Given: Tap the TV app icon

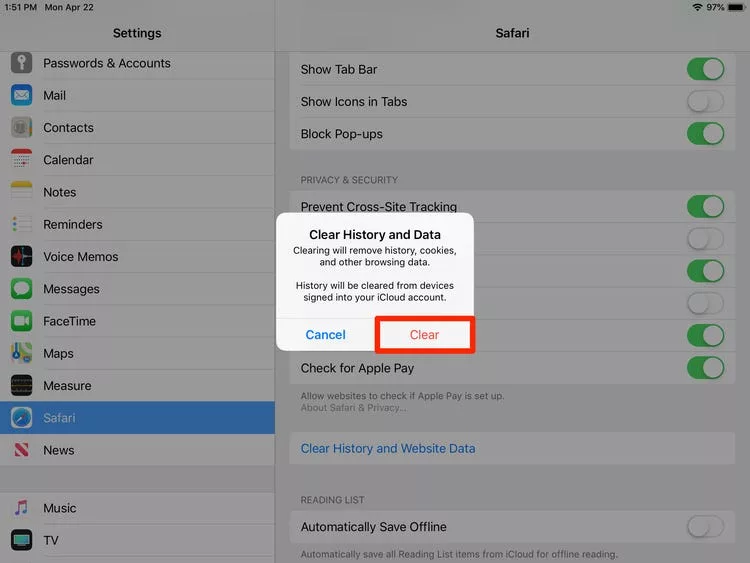Looking at the screenshot, I should click(x=22, y=540).
